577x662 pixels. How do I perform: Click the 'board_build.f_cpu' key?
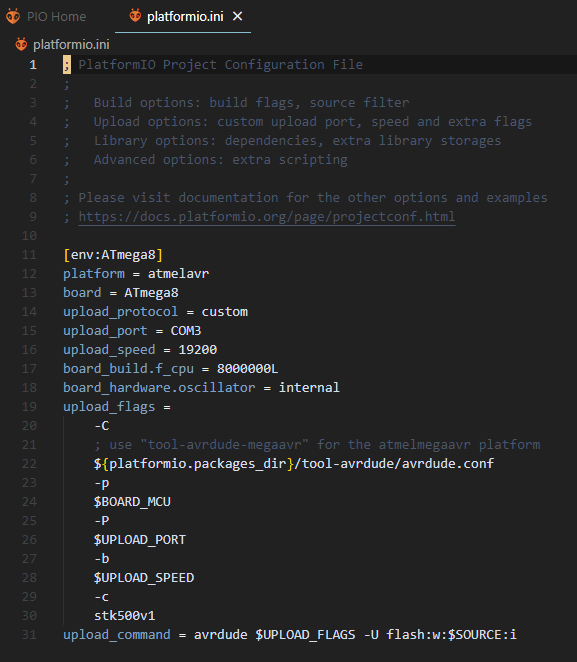128,369
